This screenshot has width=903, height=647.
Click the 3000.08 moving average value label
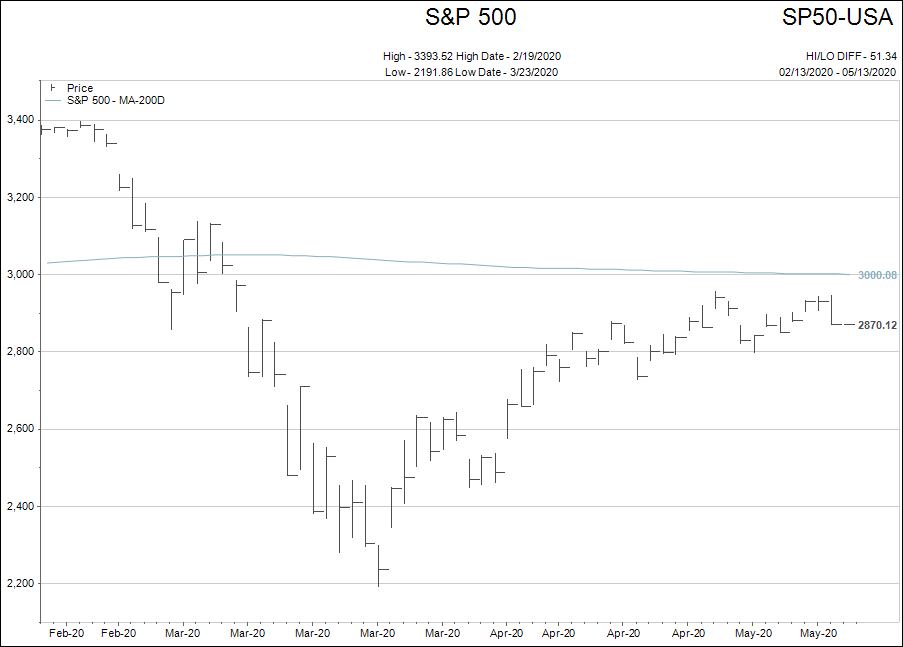(x=877, y=275)
